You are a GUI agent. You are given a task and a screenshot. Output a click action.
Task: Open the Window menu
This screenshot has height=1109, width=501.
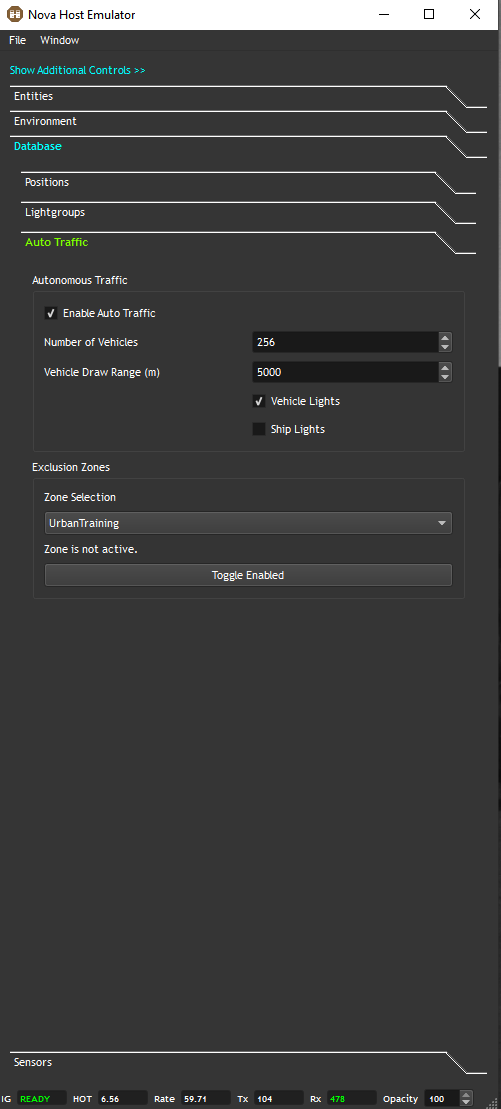click(59, 40)
